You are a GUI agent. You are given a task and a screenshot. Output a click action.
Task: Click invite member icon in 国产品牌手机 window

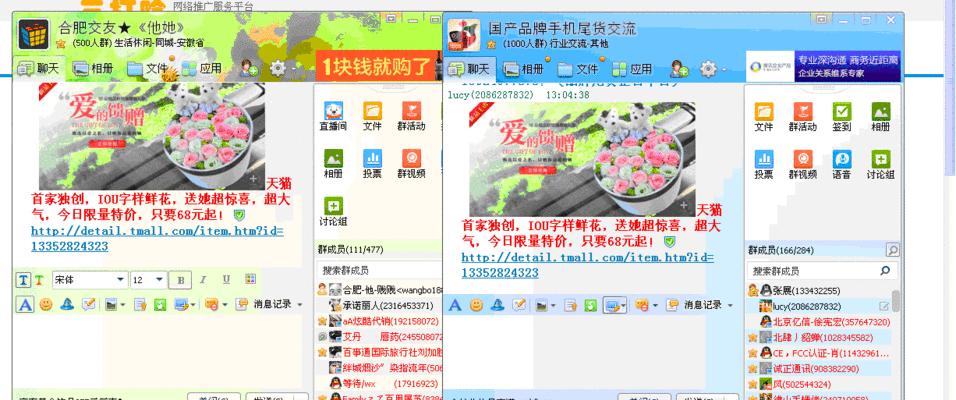click(x=679, y=69)
